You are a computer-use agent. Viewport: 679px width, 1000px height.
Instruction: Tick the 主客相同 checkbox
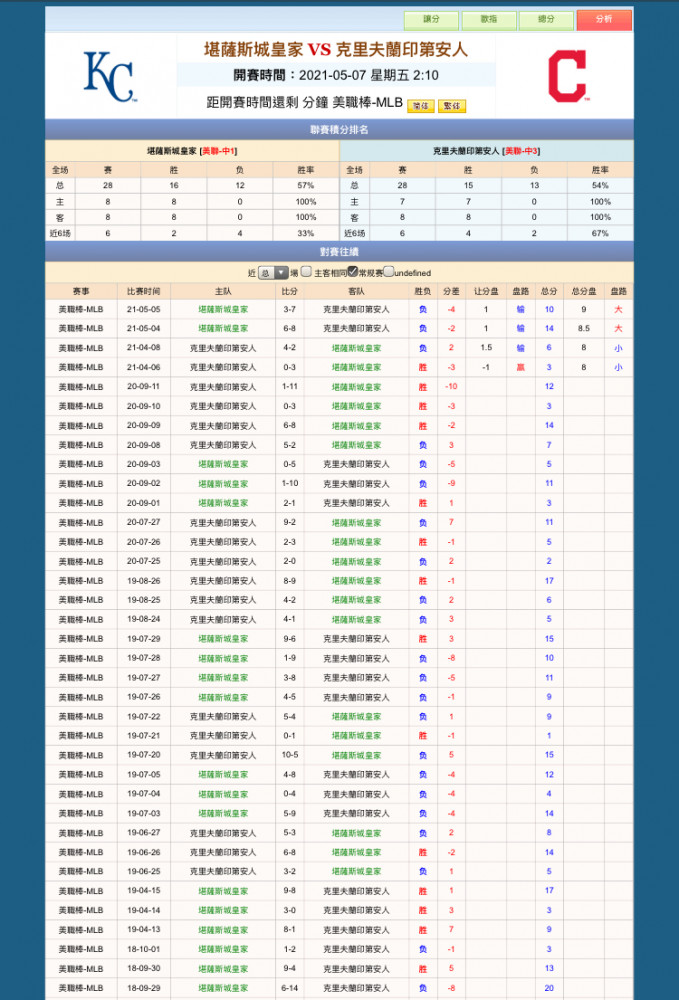point(306,272)
